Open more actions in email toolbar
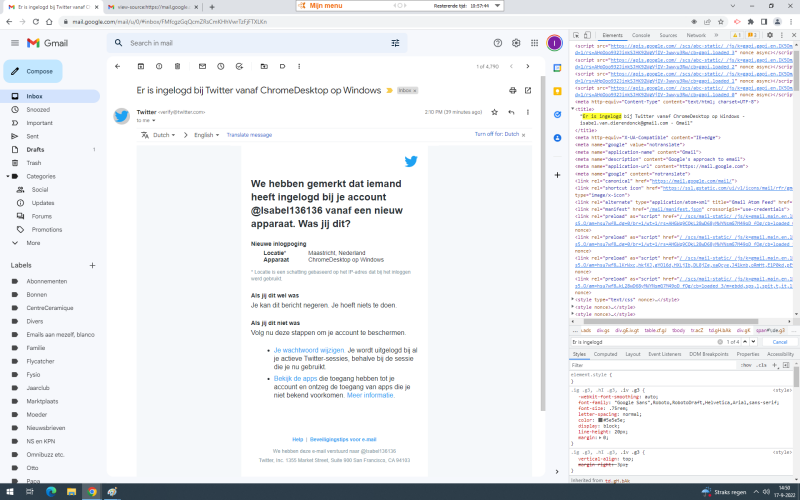800x500 pixels. coord(299,66)
